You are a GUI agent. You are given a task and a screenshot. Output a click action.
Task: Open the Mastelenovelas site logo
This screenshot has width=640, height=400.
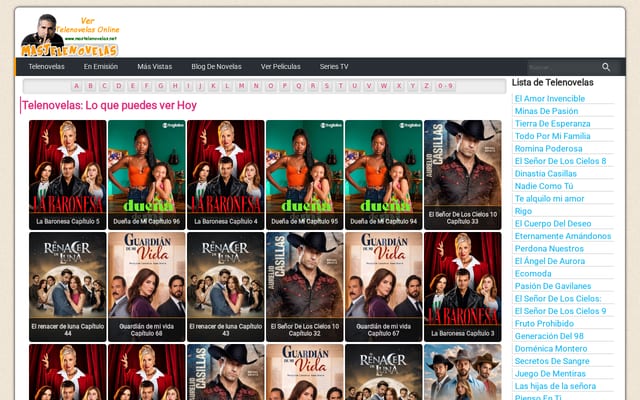tap(70, 35)
